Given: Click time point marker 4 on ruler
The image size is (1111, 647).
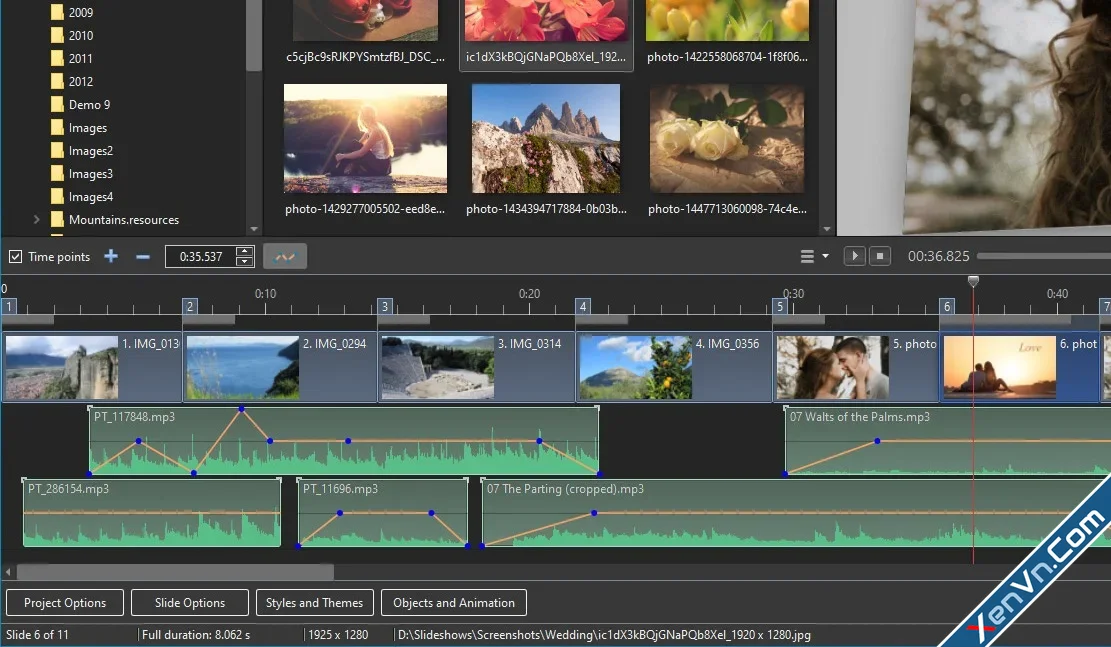Looking at the screenshot, I should click(x=582, y=306).
